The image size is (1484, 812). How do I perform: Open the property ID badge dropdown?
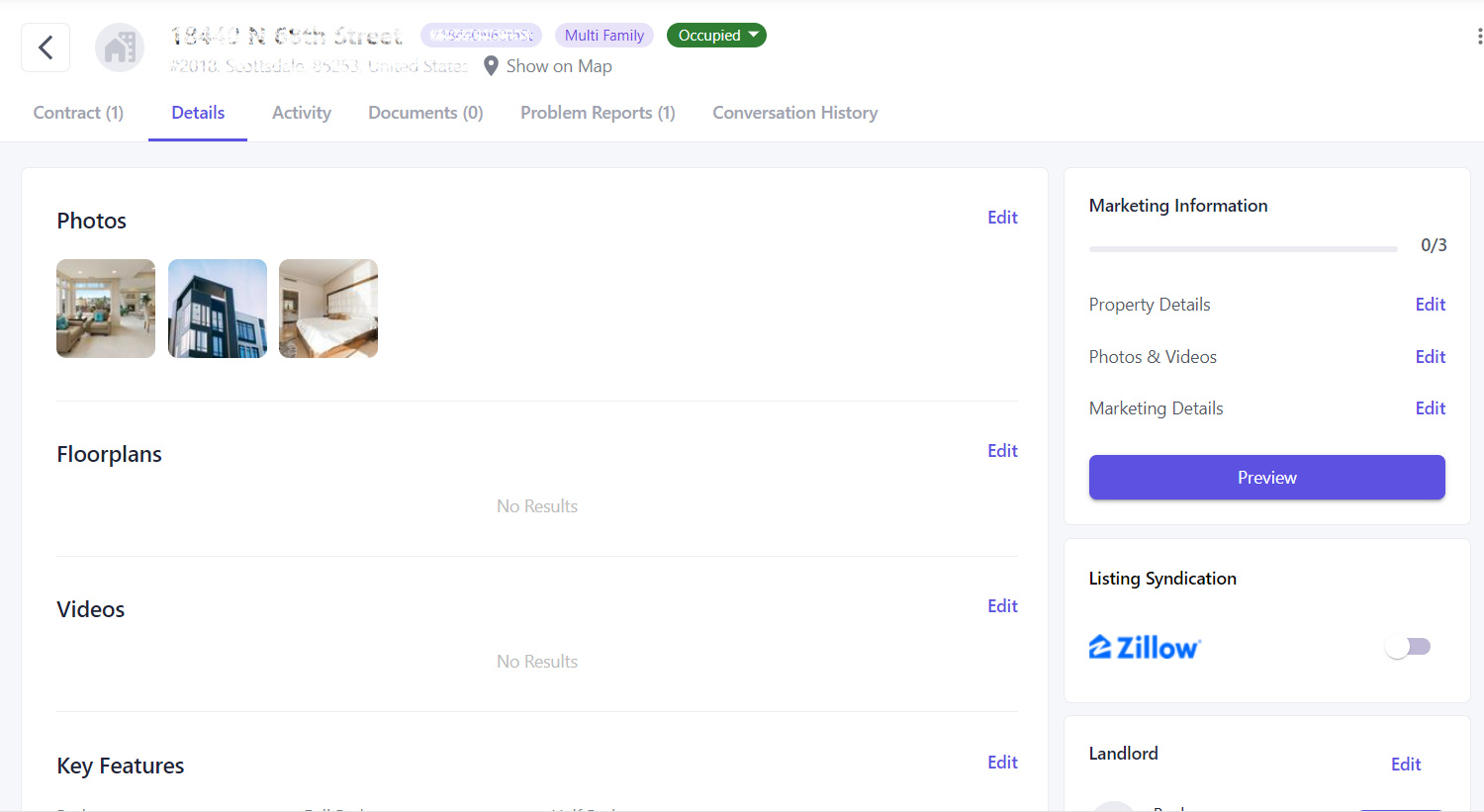[x=482, y=35]
